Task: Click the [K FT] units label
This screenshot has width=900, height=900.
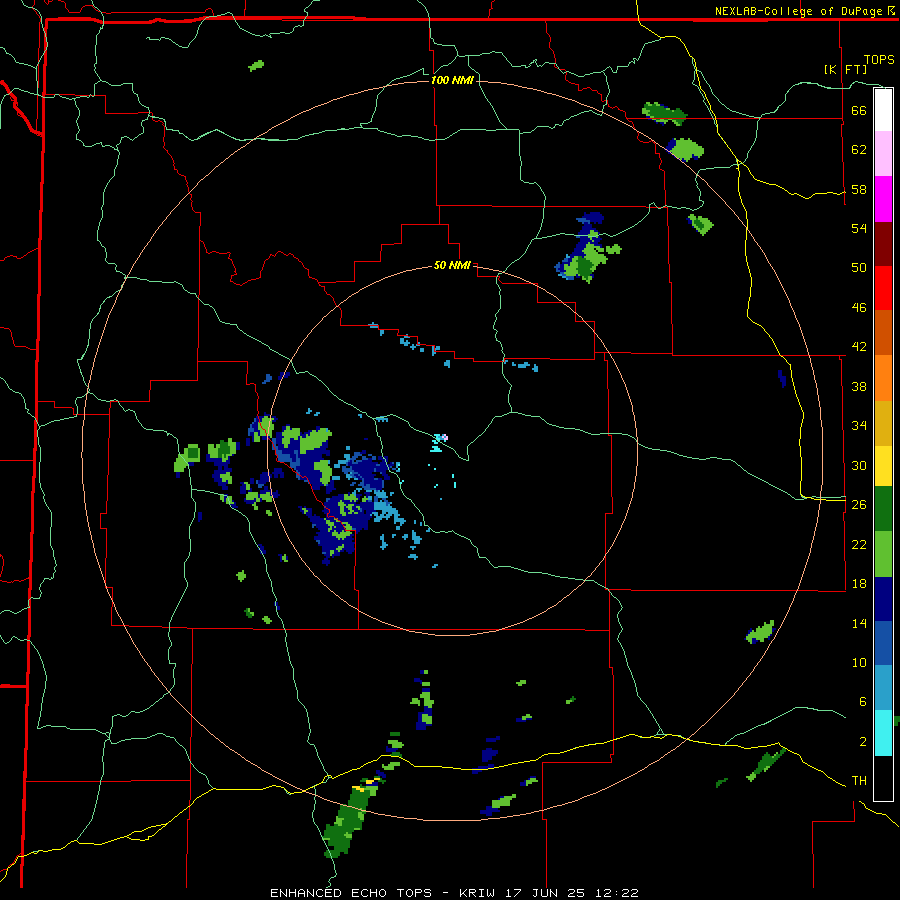Action: click(x=845, y=69)
